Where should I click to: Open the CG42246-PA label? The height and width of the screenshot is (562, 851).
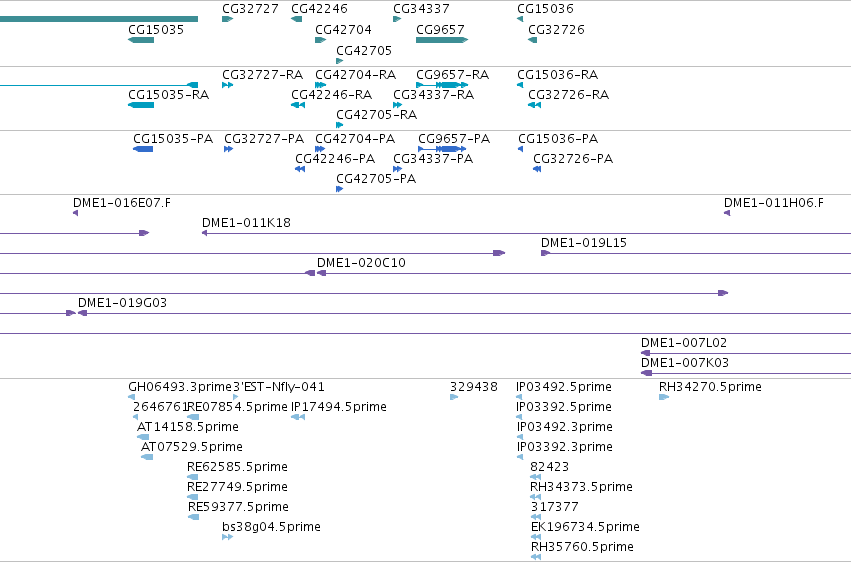click(335, 158)
